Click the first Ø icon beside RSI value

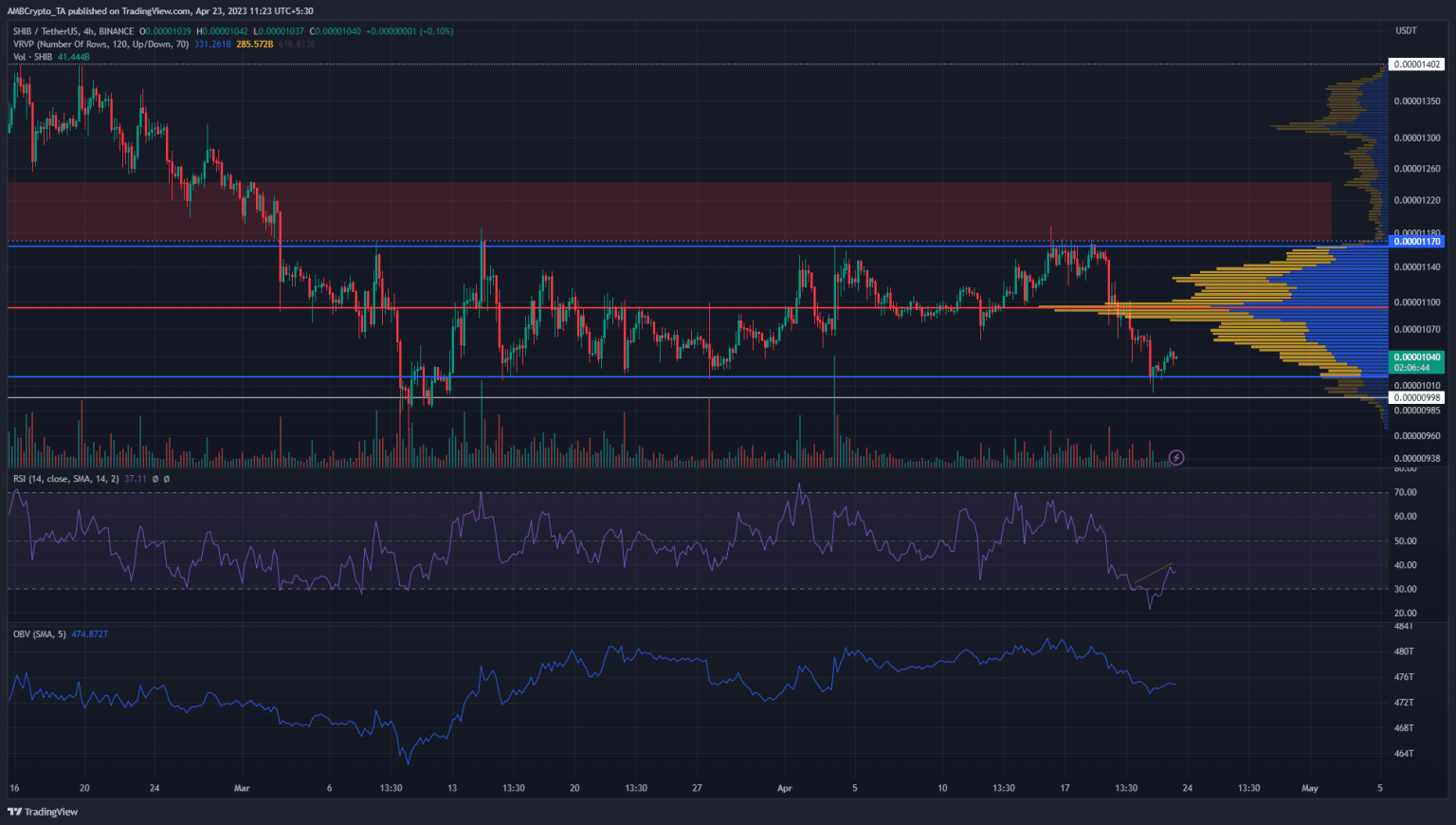(x=155, y=480)
